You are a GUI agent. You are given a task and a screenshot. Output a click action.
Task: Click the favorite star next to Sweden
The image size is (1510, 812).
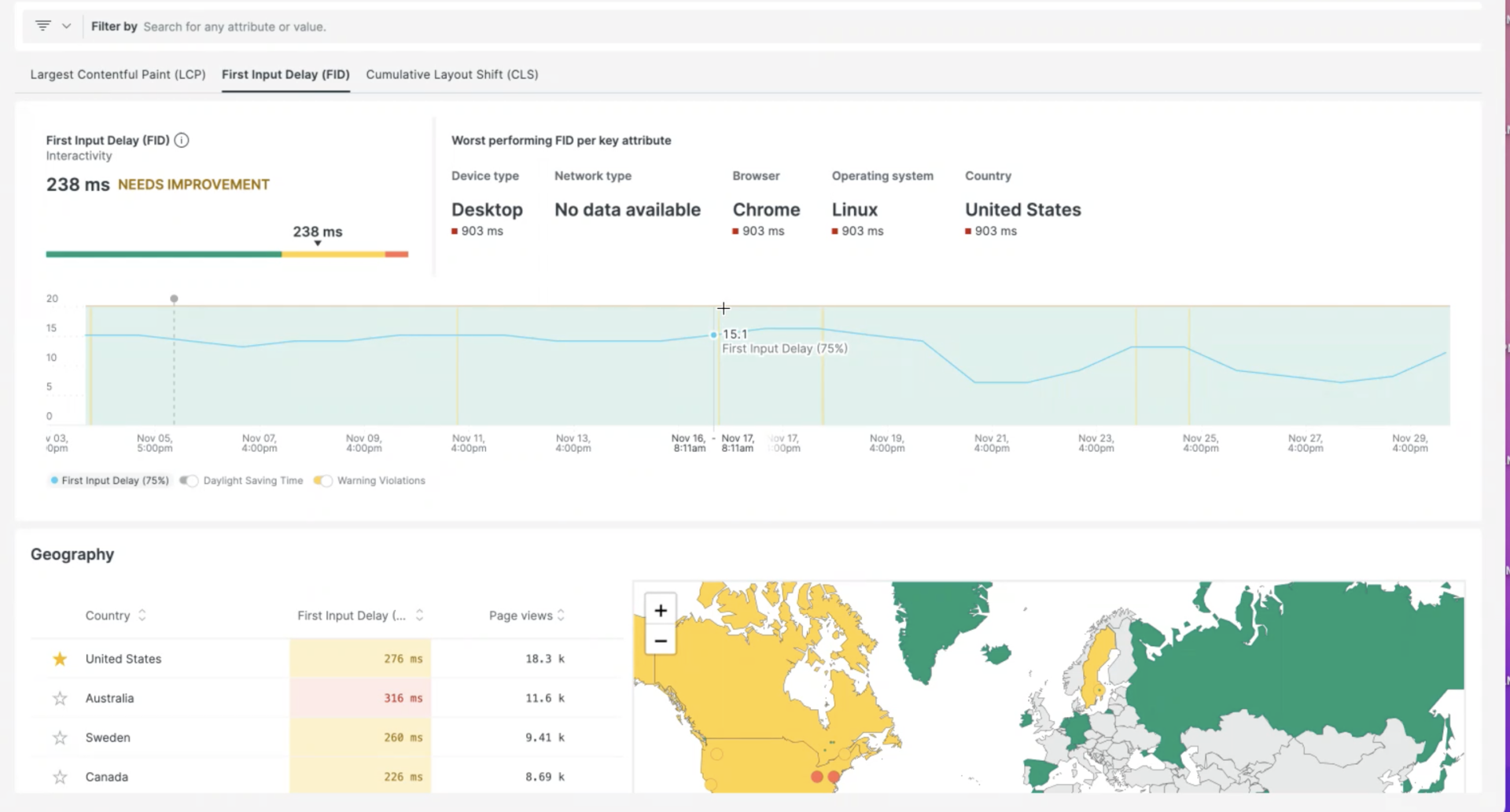point(59,737)
